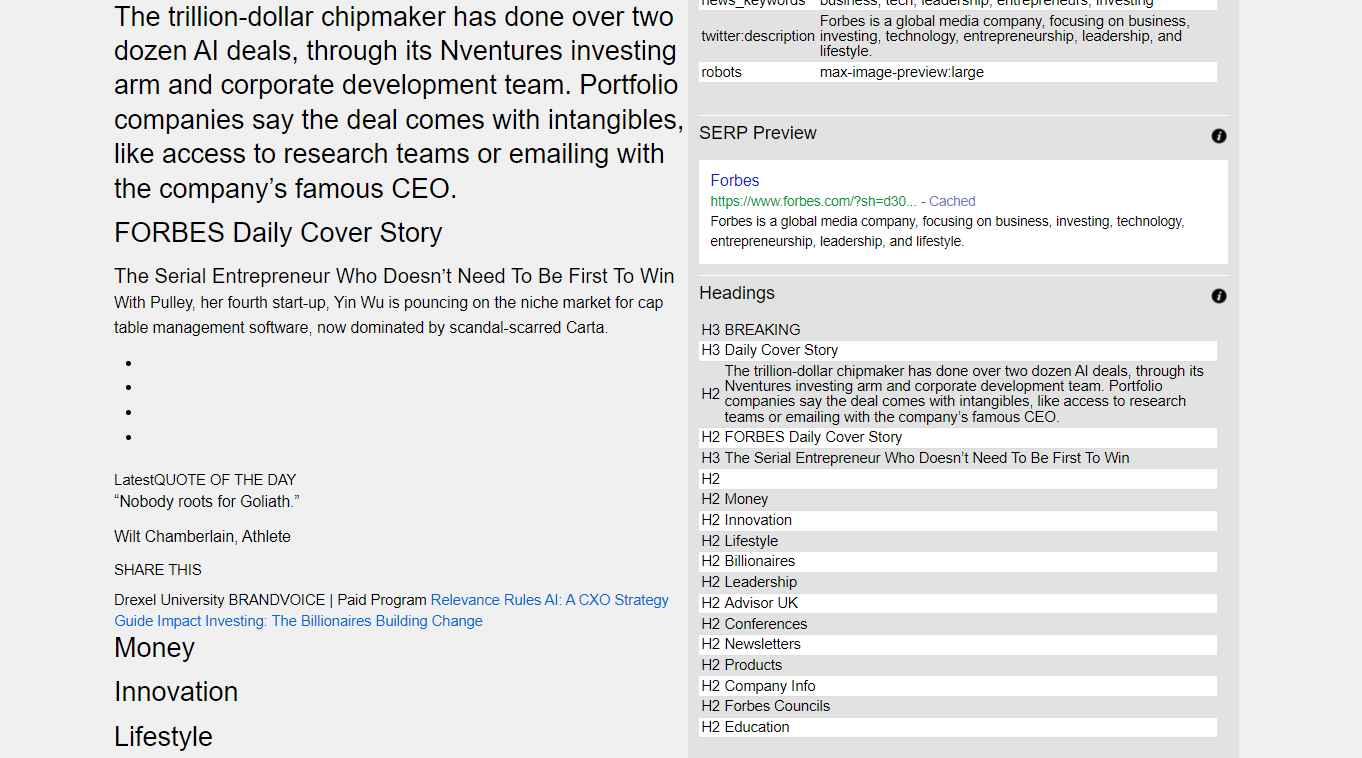Click the Cached link in SERP preview

[x=952, y=201]
